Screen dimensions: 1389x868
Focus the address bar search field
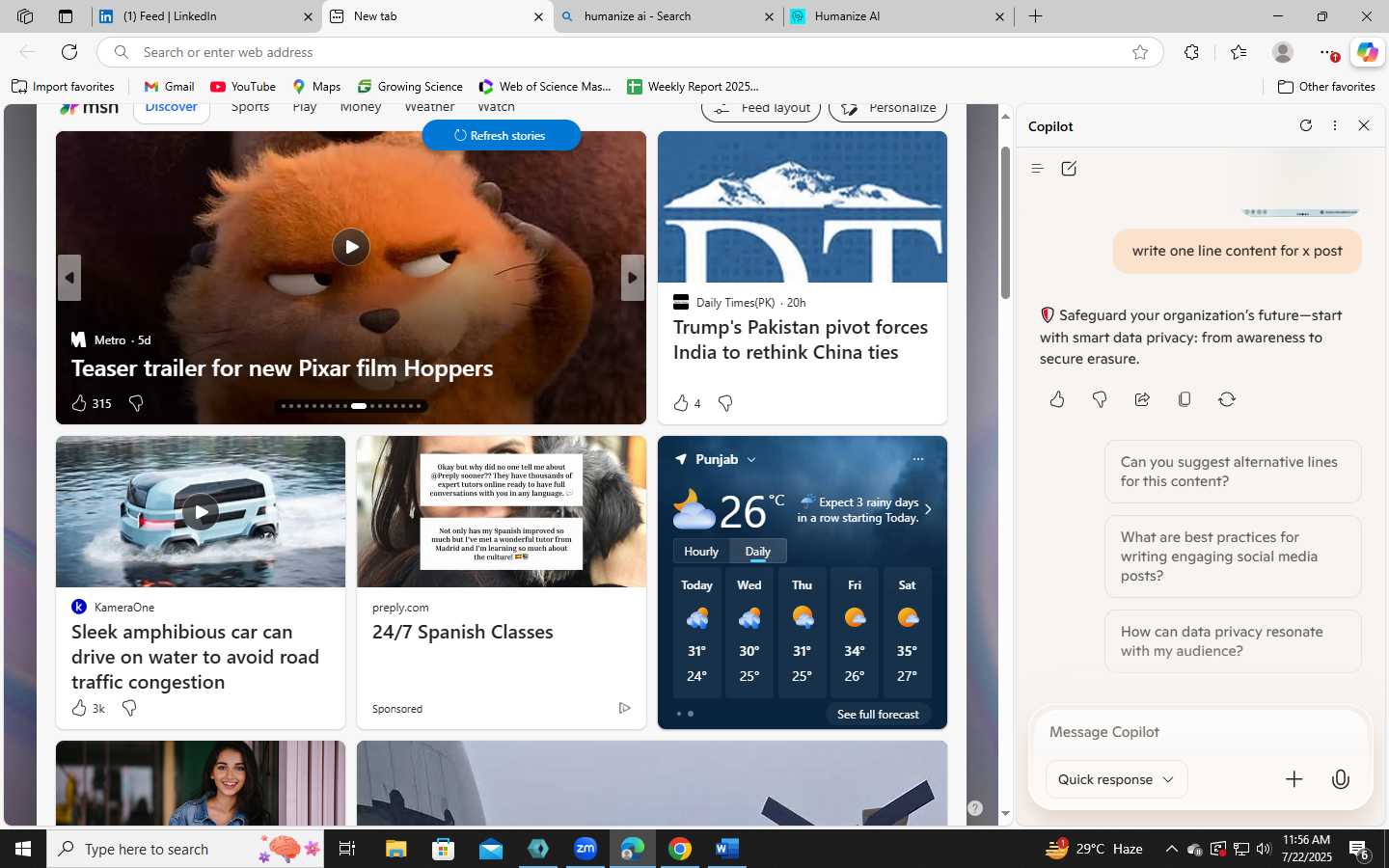629,52
